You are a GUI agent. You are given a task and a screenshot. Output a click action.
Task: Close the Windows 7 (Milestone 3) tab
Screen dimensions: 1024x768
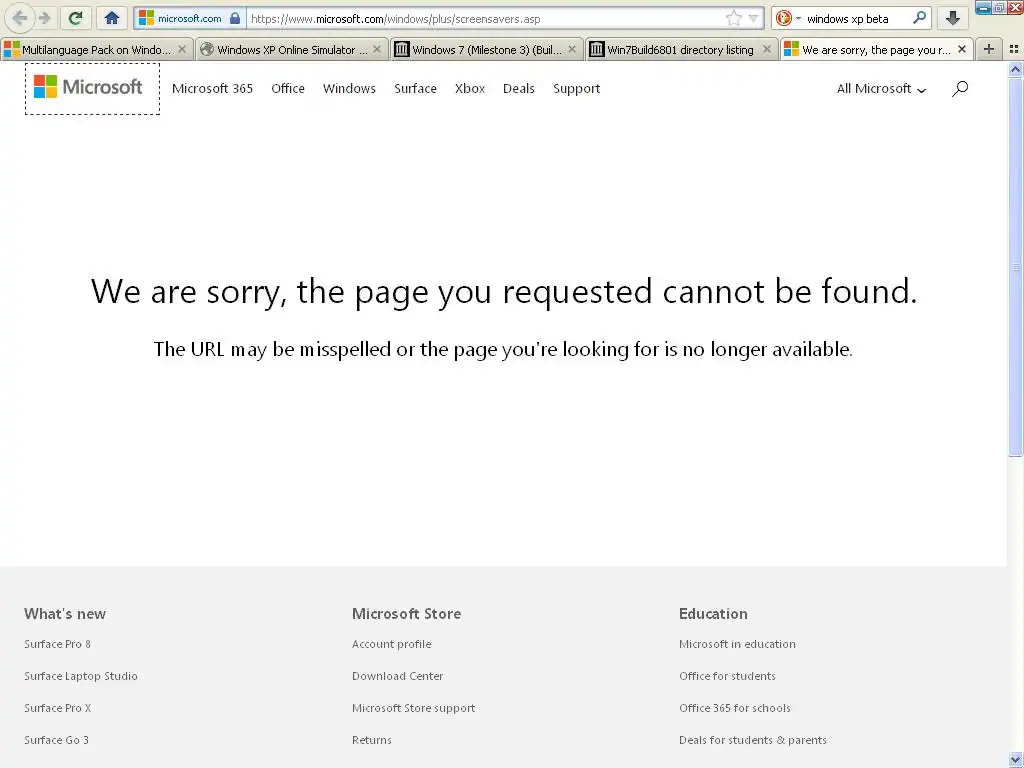coord(572,50)
